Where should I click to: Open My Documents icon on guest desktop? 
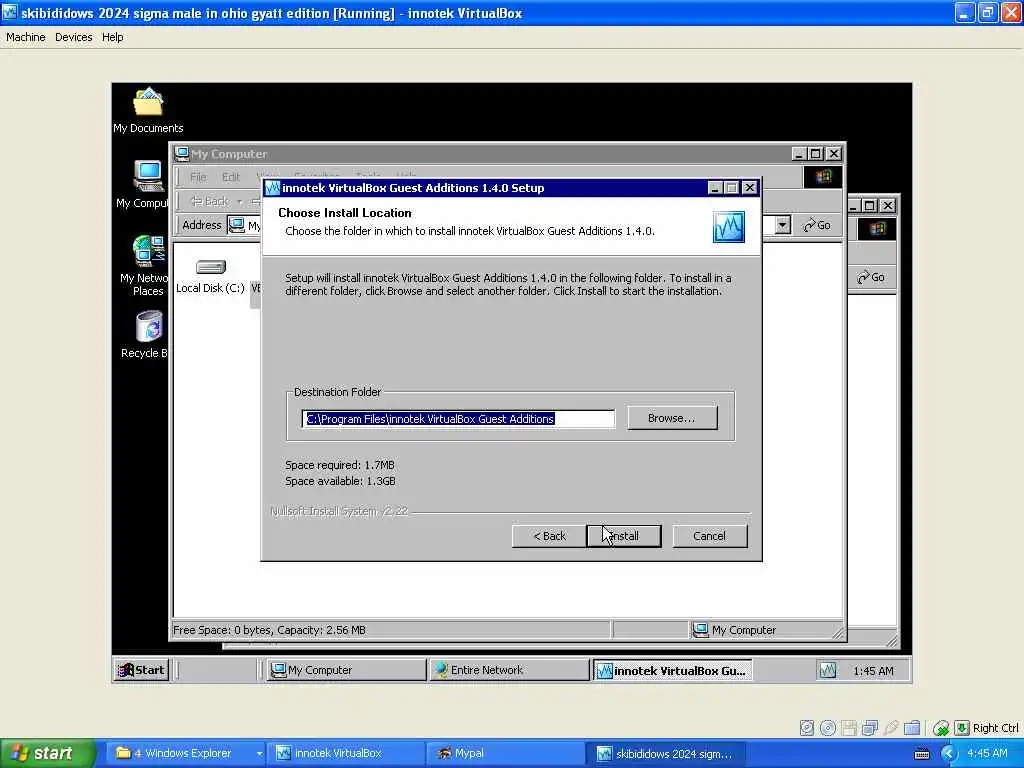click(x=148, y=111)
